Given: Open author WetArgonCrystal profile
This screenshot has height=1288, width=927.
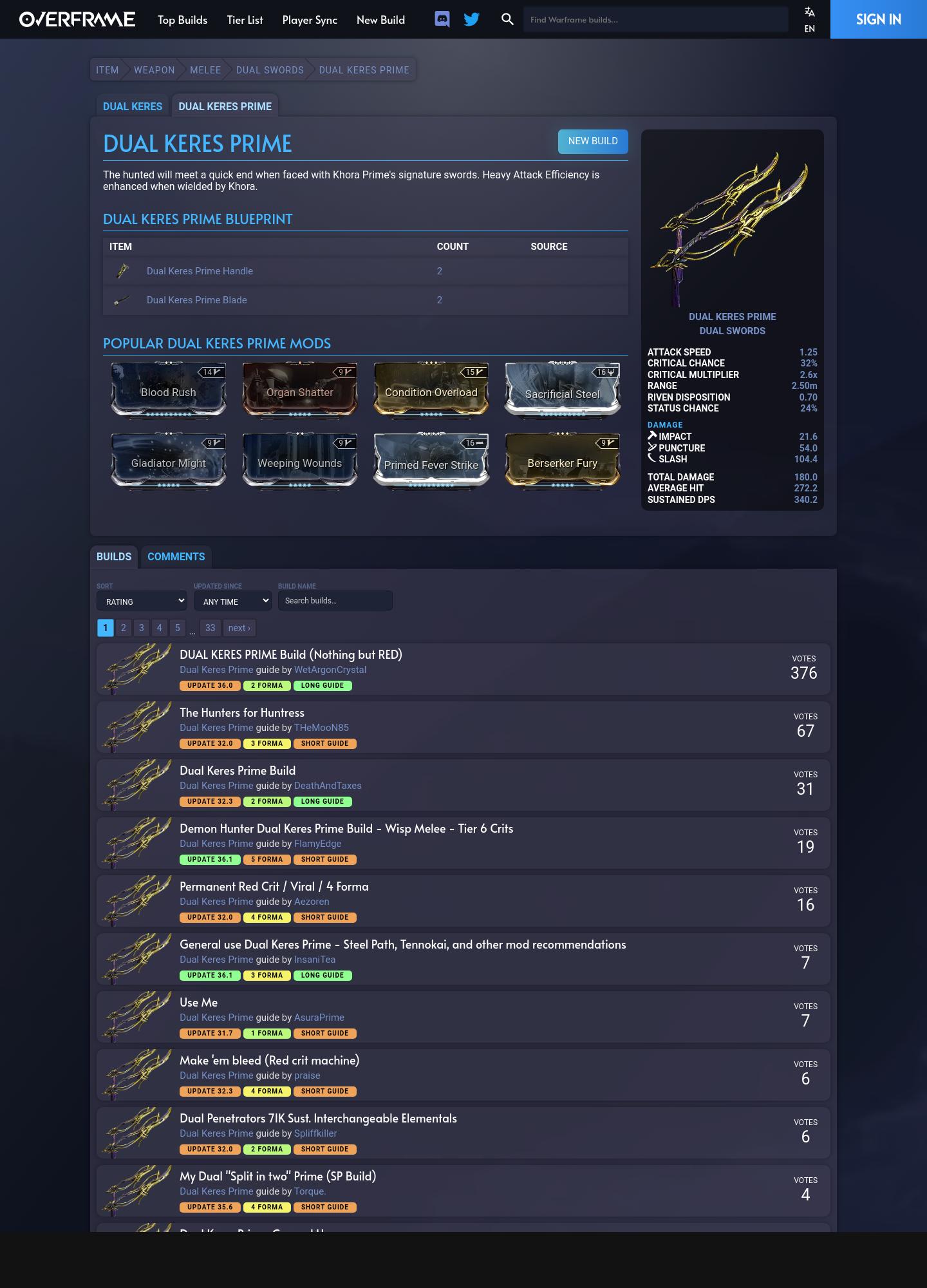Looking at the screenshot, I should (330, 670).
